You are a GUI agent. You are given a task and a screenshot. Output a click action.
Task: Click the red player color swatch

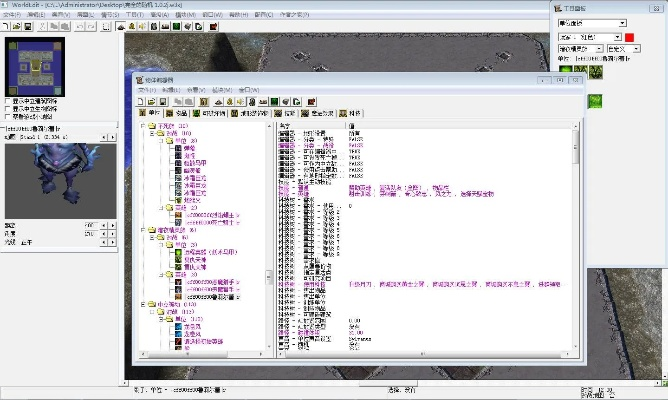[x=629, y=36]
